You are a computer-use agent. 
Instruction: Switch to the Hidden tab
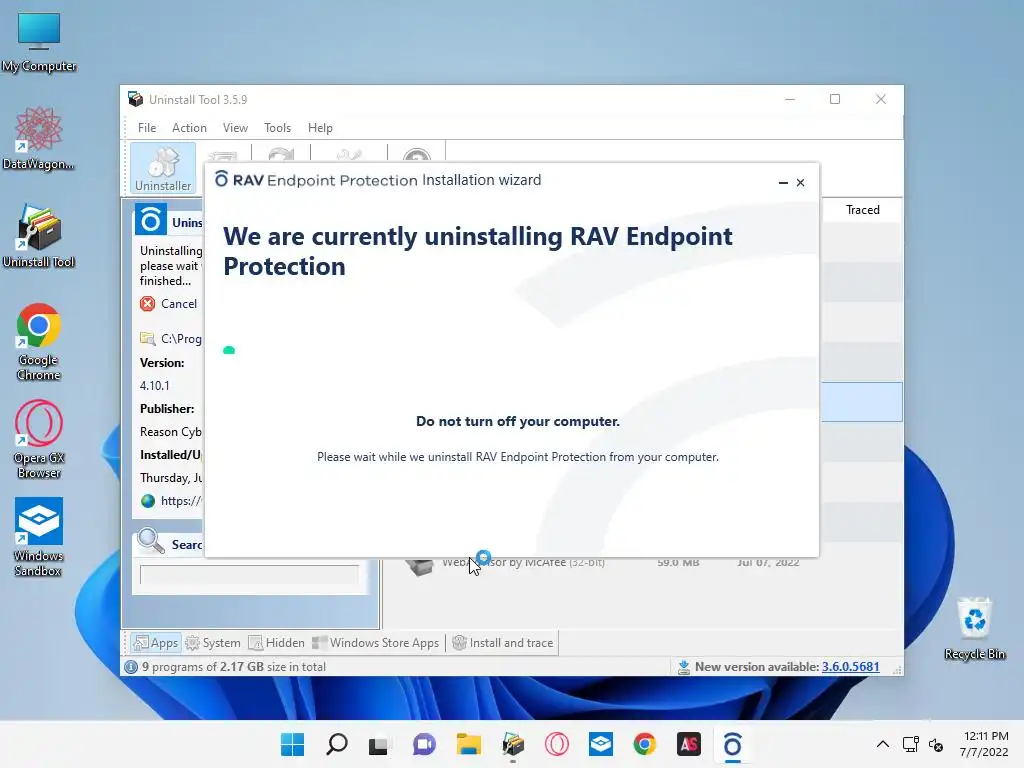coord(276,643)
